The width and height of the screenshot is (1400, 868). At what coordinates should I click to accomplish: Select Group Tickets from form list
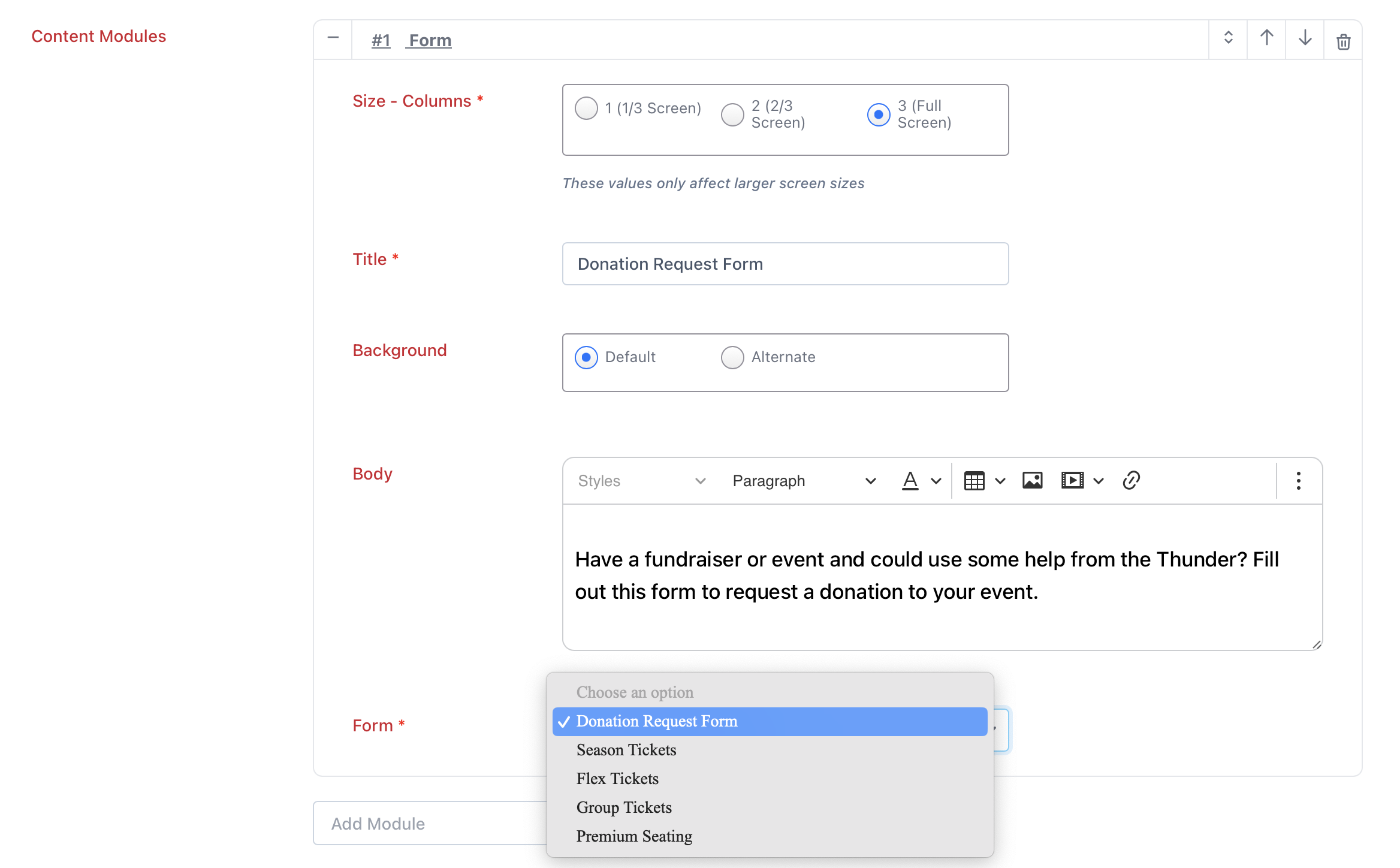[770, 807]
